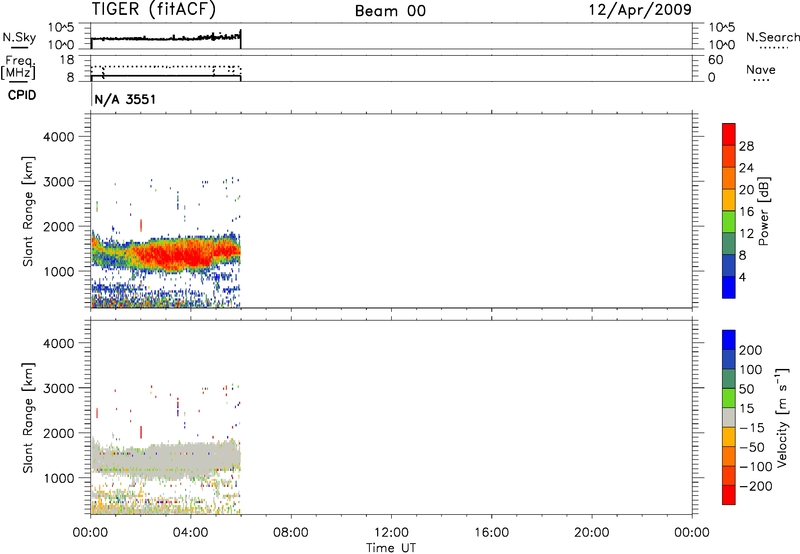
Task: Click the dotted frequency trace in Freq panel
Action: (x=166, y=67)
